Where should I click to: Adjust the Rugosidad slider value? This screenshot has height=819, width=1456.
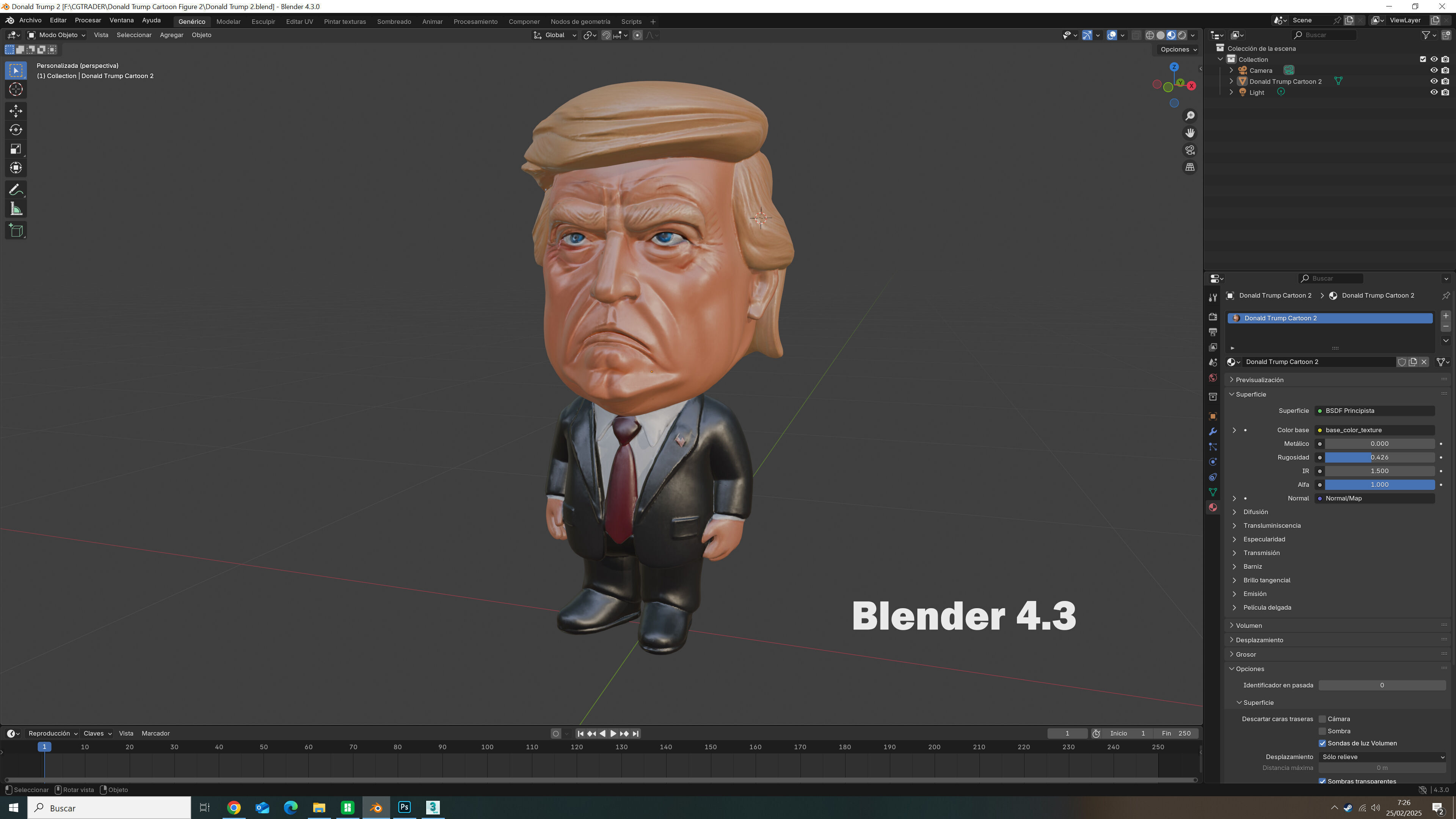pyautogui.click(x=1380, y=457)
